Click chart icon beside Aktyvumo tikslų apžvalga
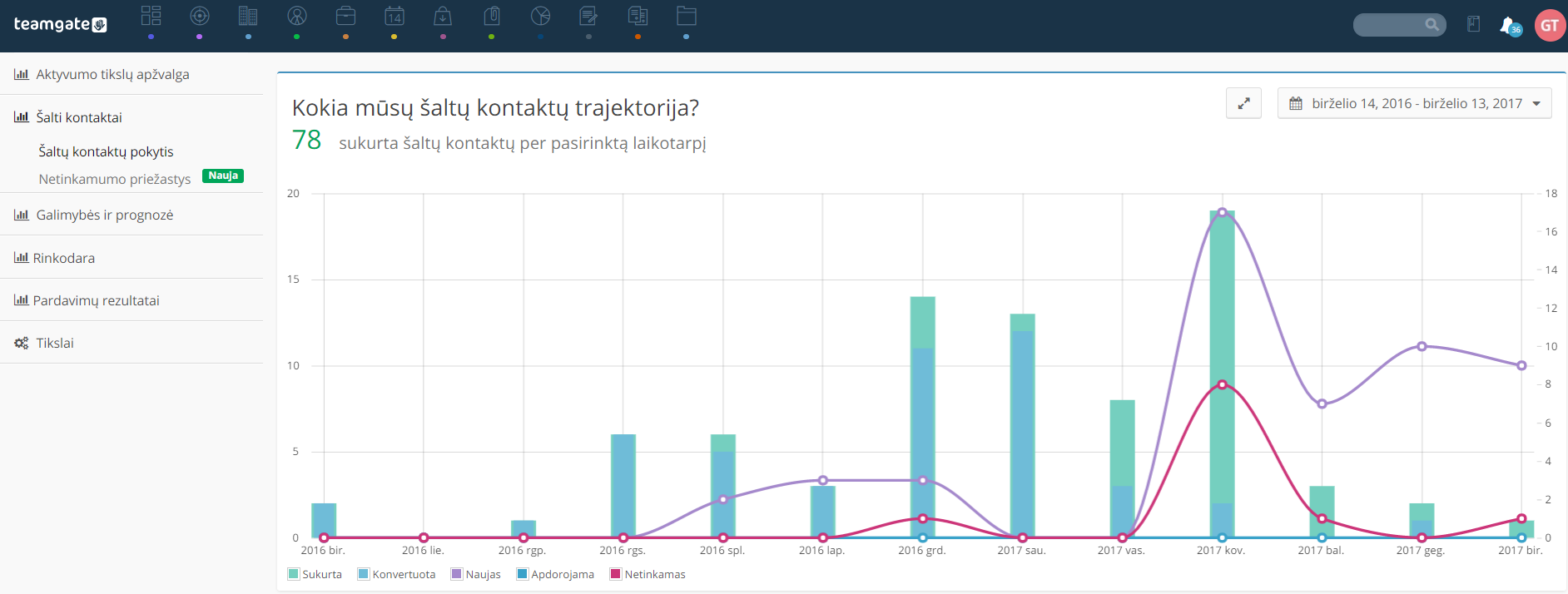This screenshot has height=594, width=1568. click(x=22, y=74)
